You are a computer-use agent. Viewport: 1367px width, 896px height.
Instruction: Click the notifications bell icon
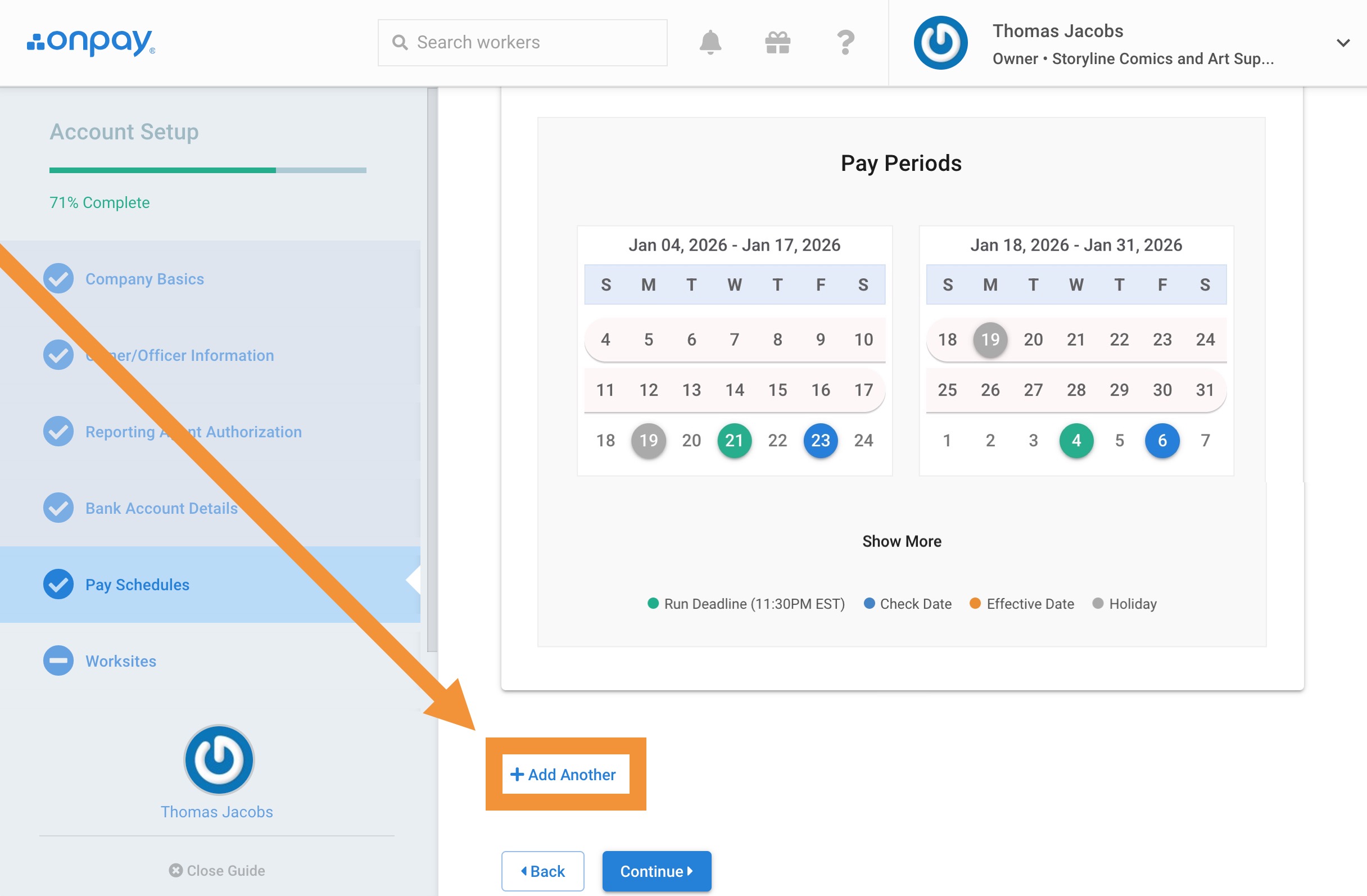pyautogui.click(x=710, y=43)
